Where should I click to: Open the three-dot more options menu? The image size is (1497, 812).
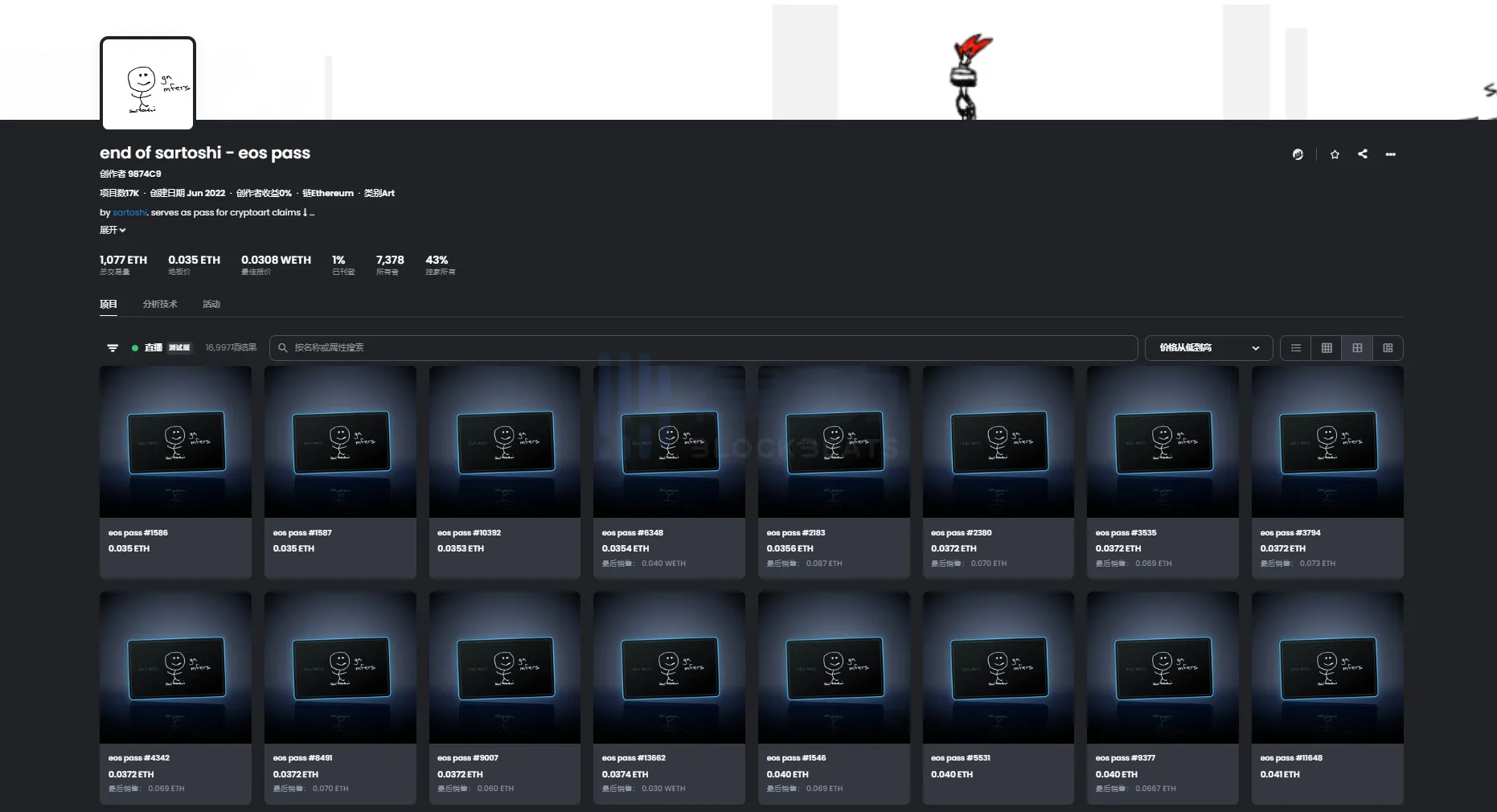coord(1390,154)
